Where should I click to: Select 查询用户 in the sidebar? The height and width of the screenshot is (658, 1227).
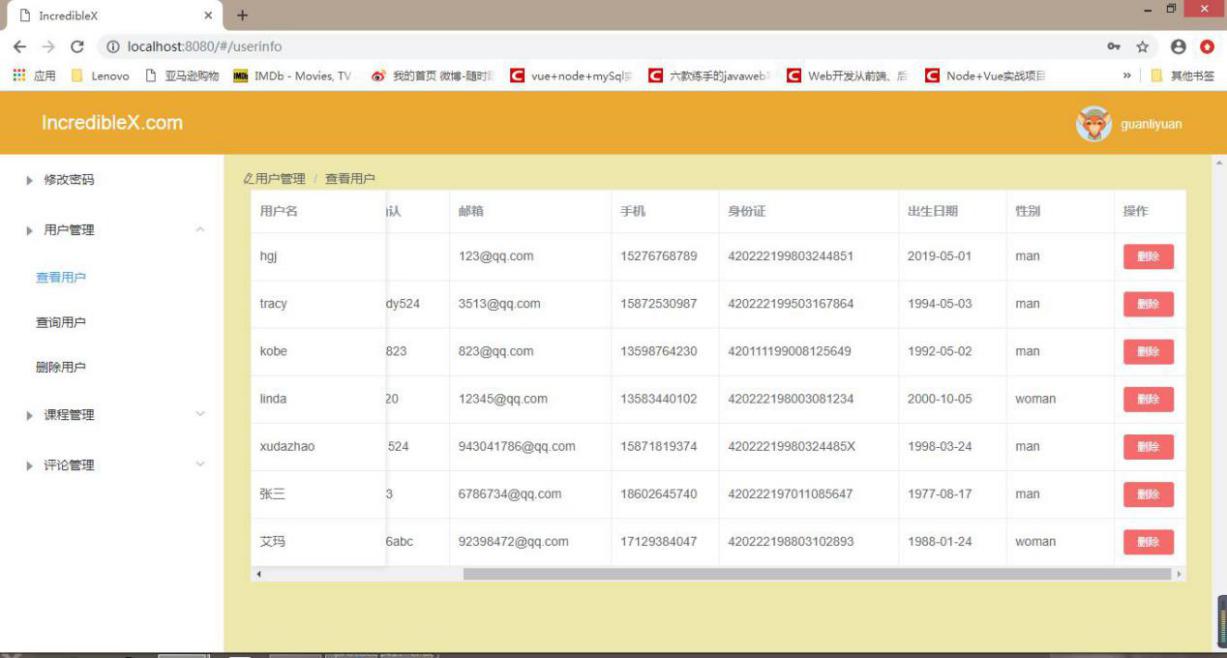(61, 322)
